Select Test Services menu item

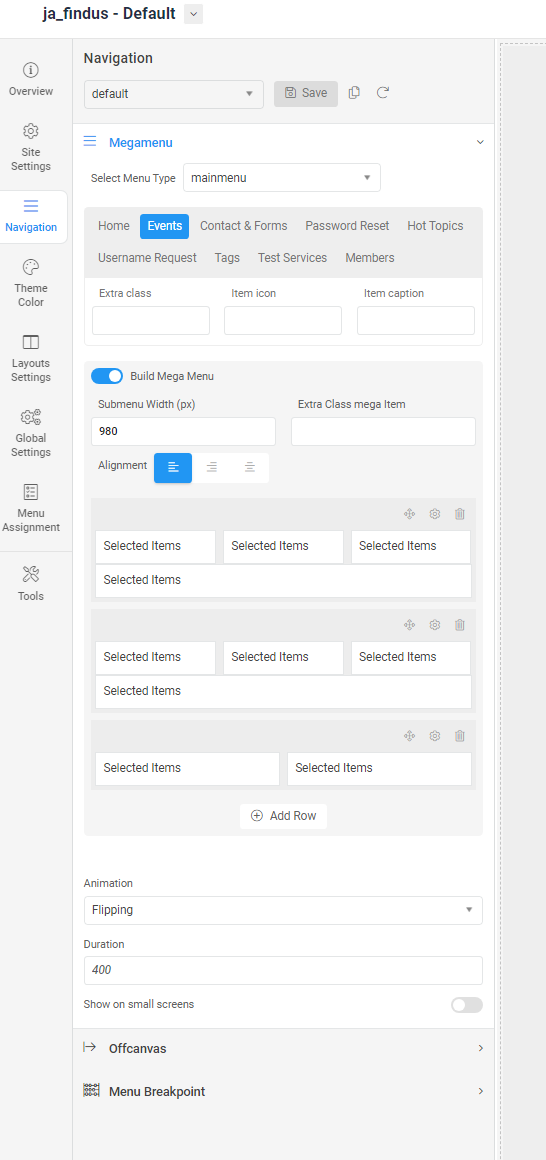(292, 257)
